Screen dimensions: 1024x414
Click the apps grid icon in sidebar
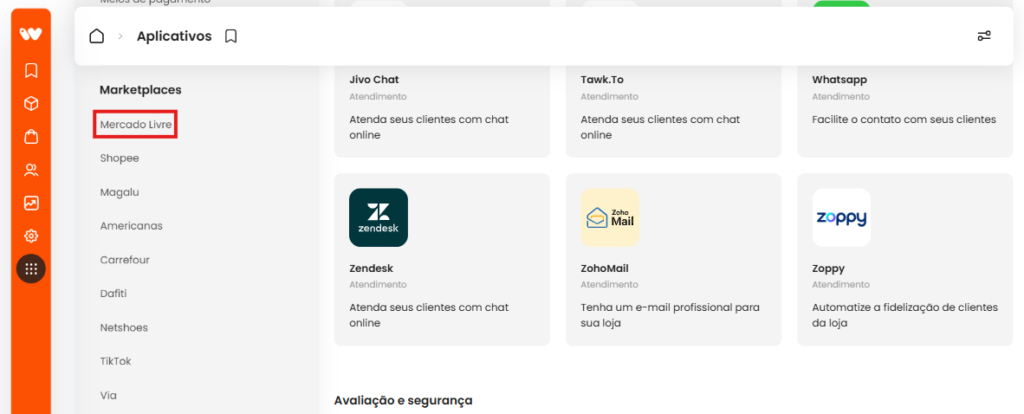pyautogui.click(x=31, y=268)
